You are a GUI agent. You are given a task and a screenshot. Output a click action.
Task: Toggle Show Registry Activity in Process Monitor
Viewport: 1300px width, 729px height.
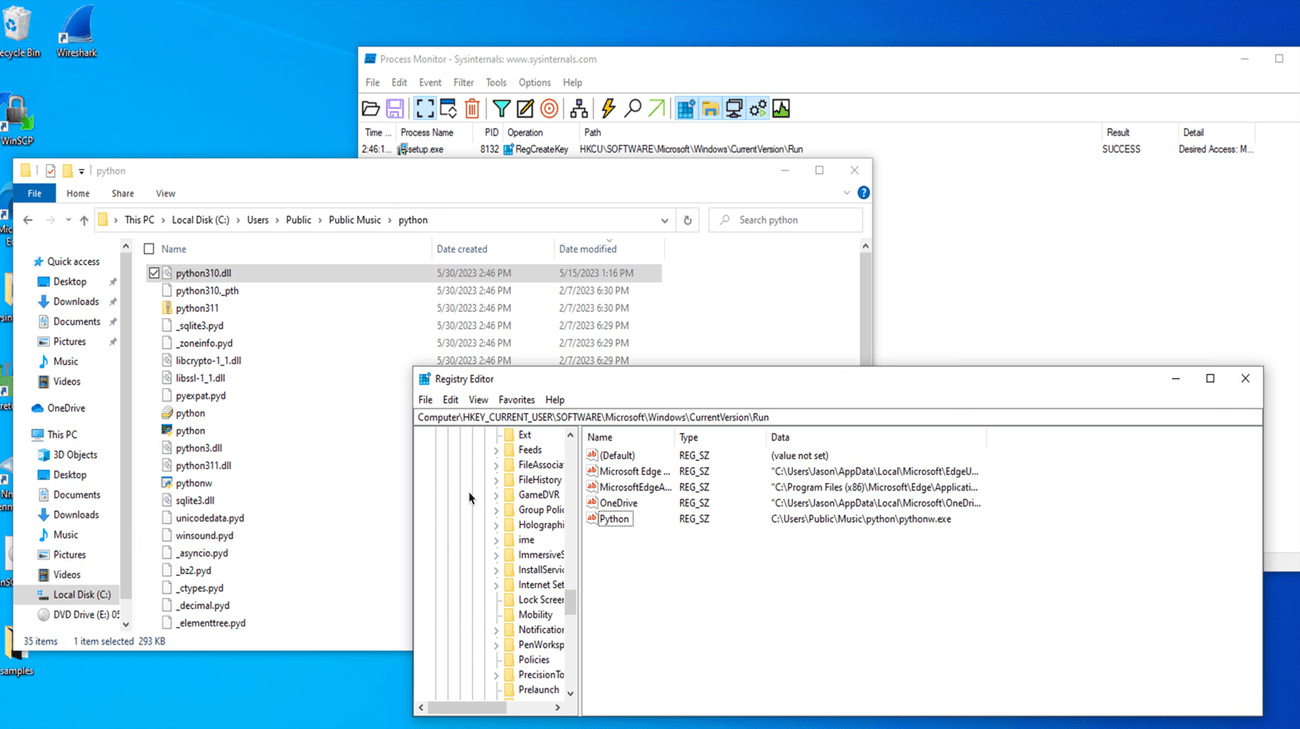tap(686, 109)
